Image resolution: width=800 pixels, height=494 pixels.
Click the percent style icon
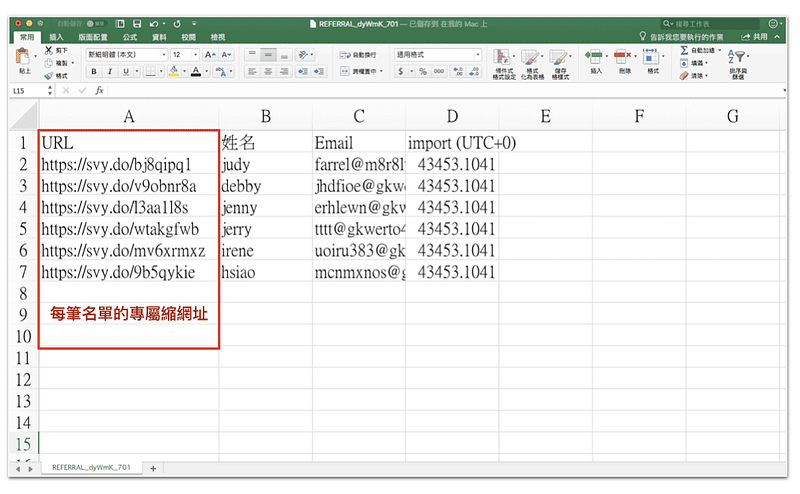point(422,71)
